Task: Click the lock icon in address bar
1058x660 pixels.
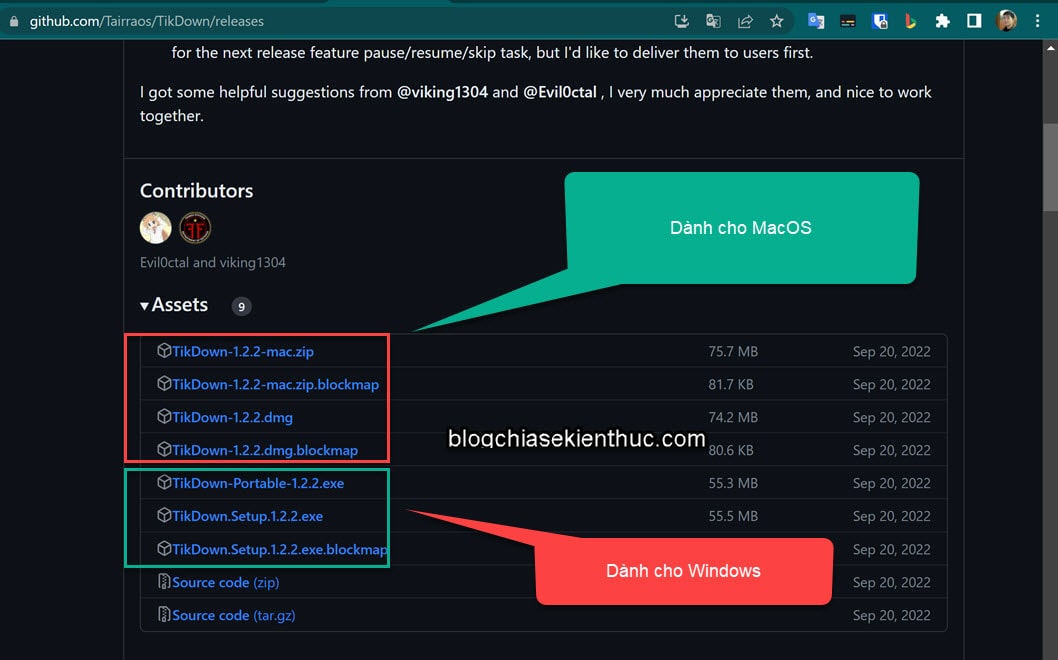Action: 13,22
